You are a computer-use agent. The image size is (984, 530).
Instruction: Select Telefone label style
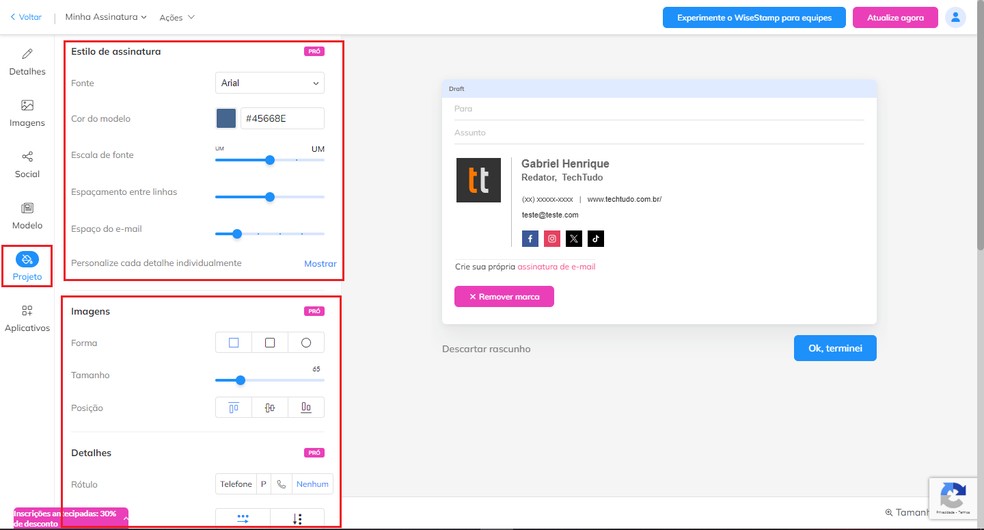(x=236, y=484)
